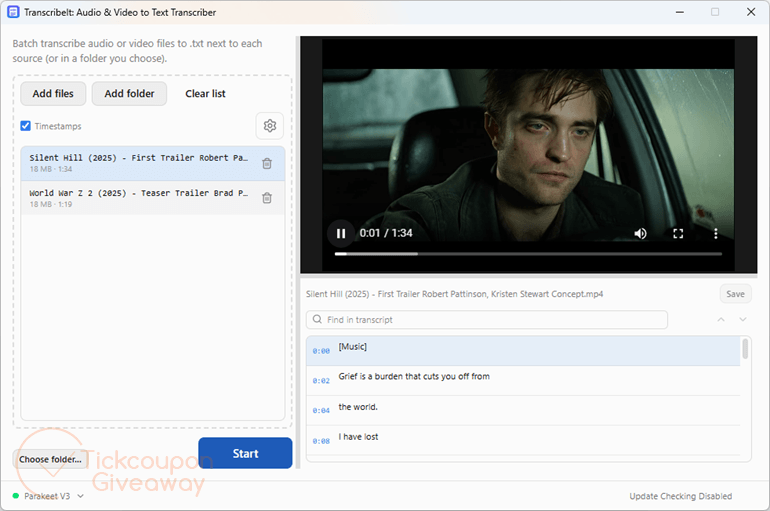Select the 'Grief is a burden' transcript line
The width and height of the screenshot is (770, 511).
point(523,381)
